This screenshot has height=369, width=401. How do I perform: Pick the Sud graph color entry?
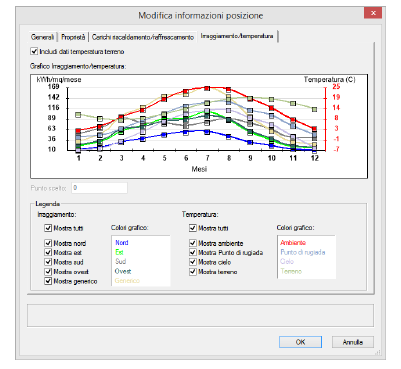(x=120, y=262)
